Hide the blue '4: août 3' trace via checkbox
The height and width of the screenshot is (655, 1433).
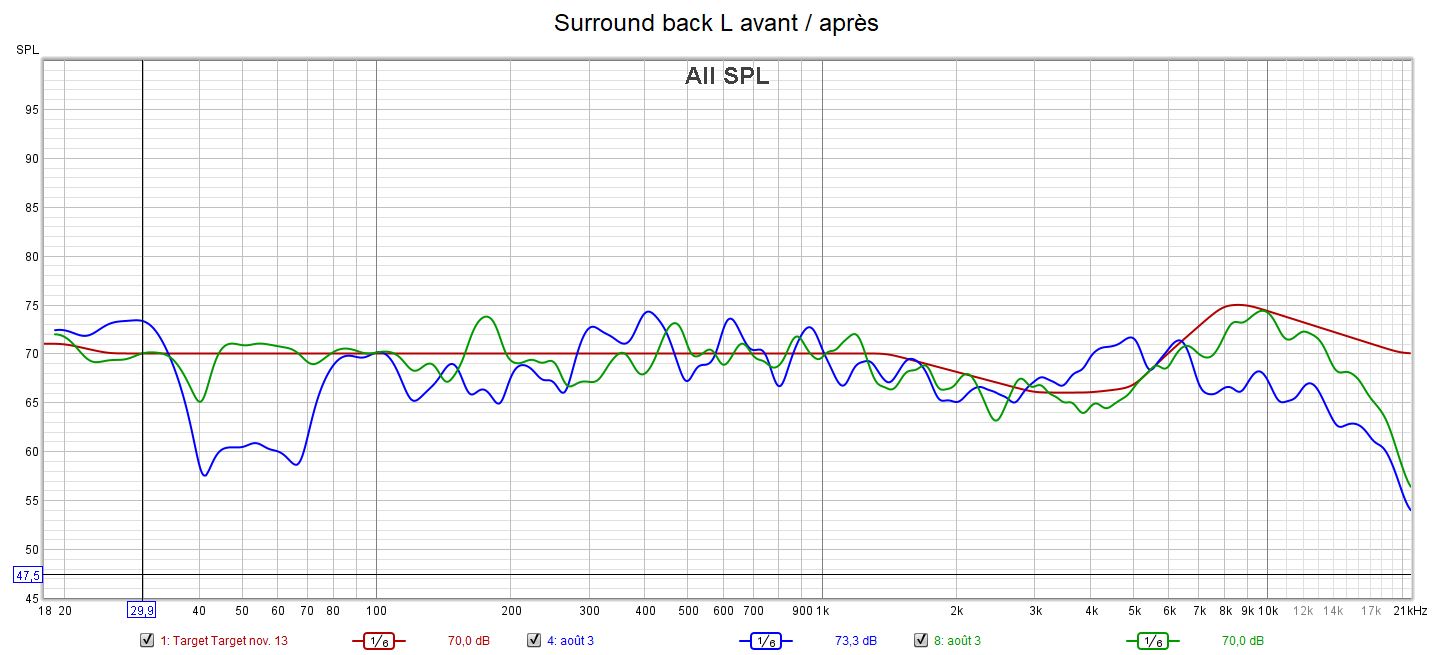(x=534, y=640)
